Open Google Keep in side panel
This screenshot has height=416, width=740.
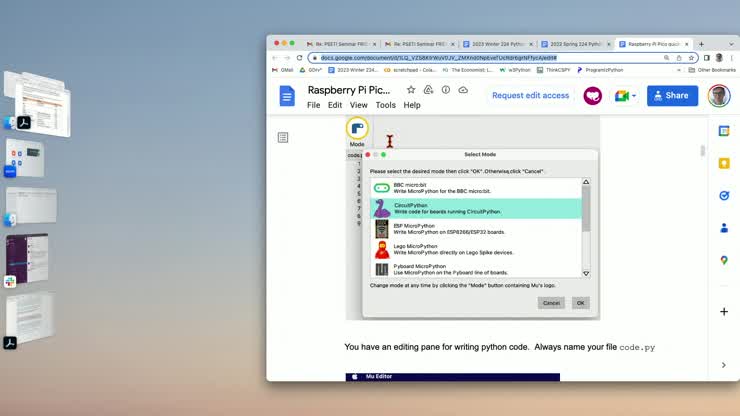[x=724, y=163]
